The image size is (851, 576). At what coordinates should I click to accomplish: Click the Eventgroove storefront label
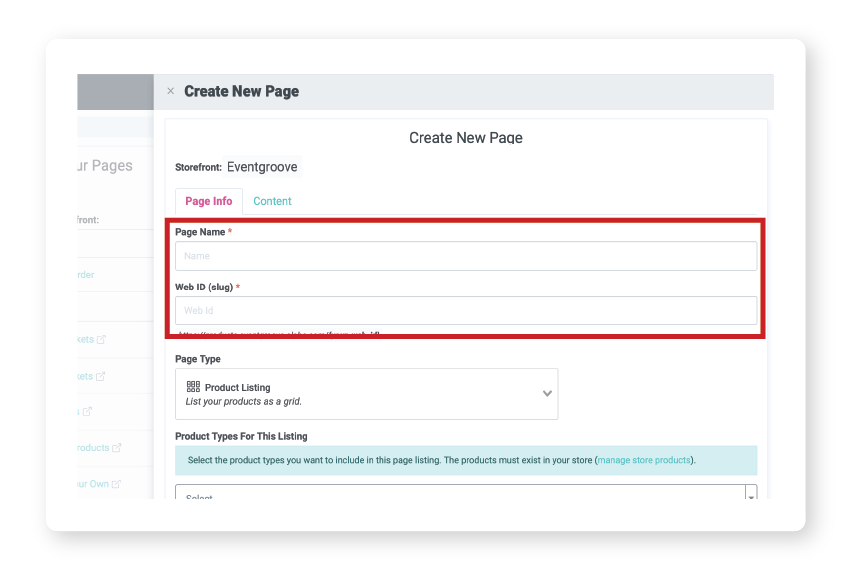tap(262, 167)
